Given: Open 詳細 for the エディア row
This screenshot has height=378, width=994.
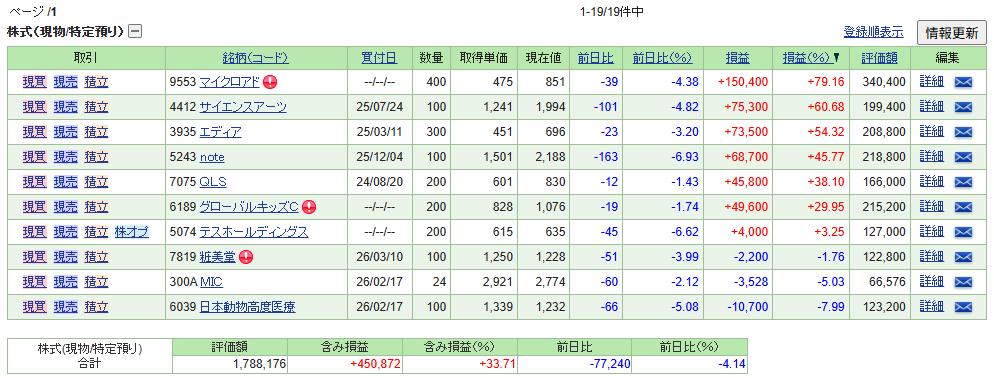Looking at the screenshot, I should pos(931,132).
